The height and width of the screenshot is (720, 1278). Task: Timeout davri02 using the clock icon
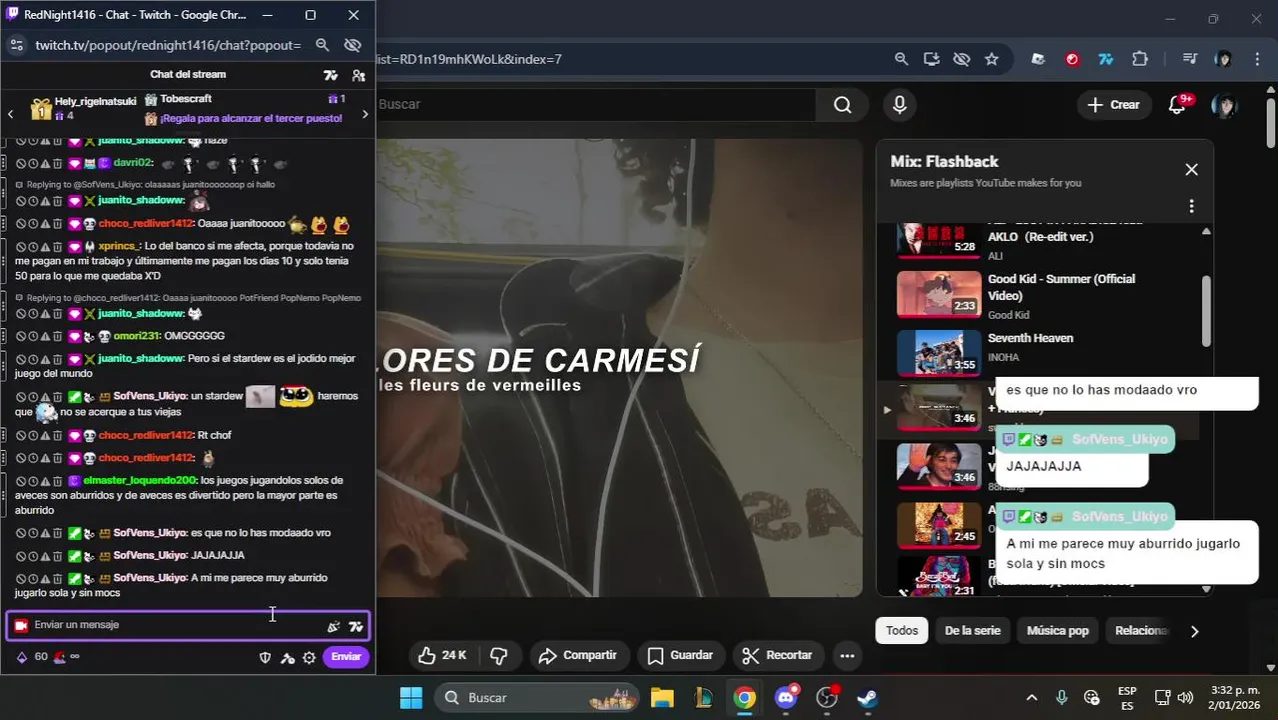(x=33, y=163)
